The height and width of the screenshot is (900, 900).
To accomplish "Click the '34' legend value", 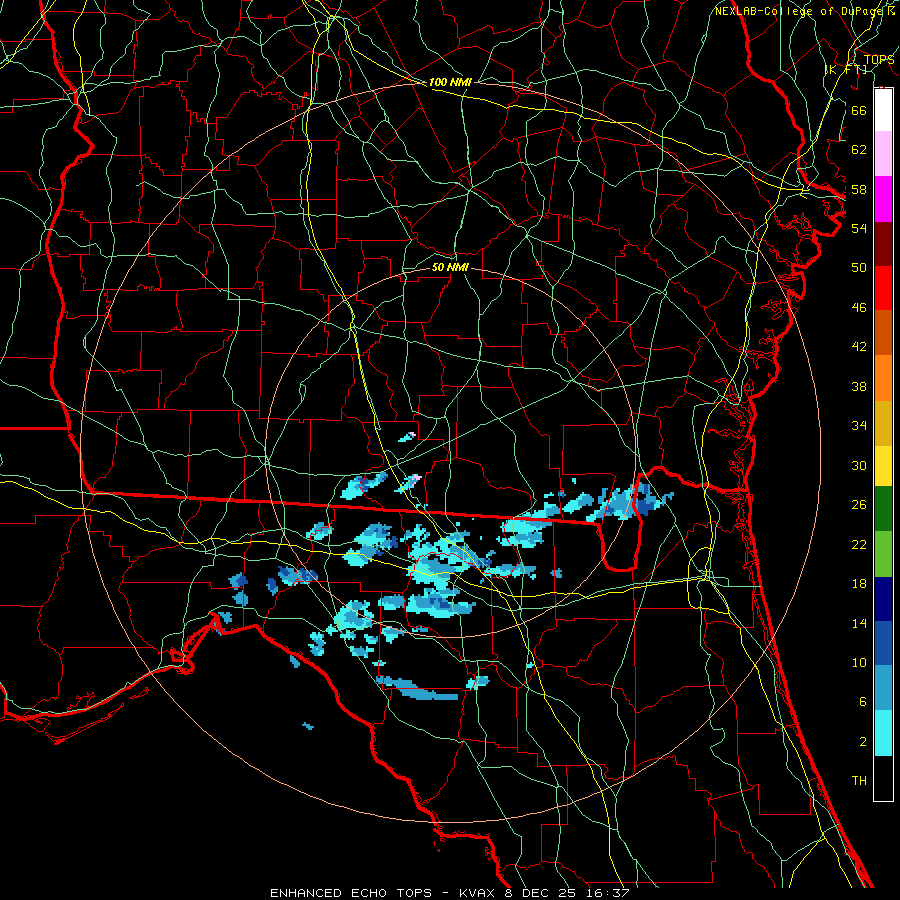I will click(x=859, y=426).
